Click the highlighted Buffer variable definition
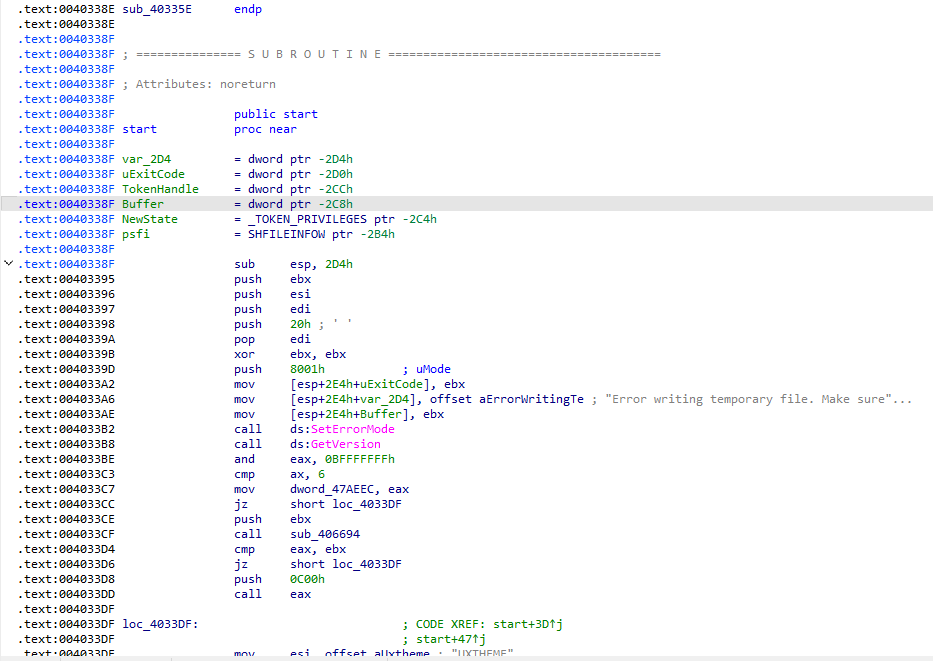The height and width of the screenshot is (661, 933). pyautogui.click(x=142, y=204)
